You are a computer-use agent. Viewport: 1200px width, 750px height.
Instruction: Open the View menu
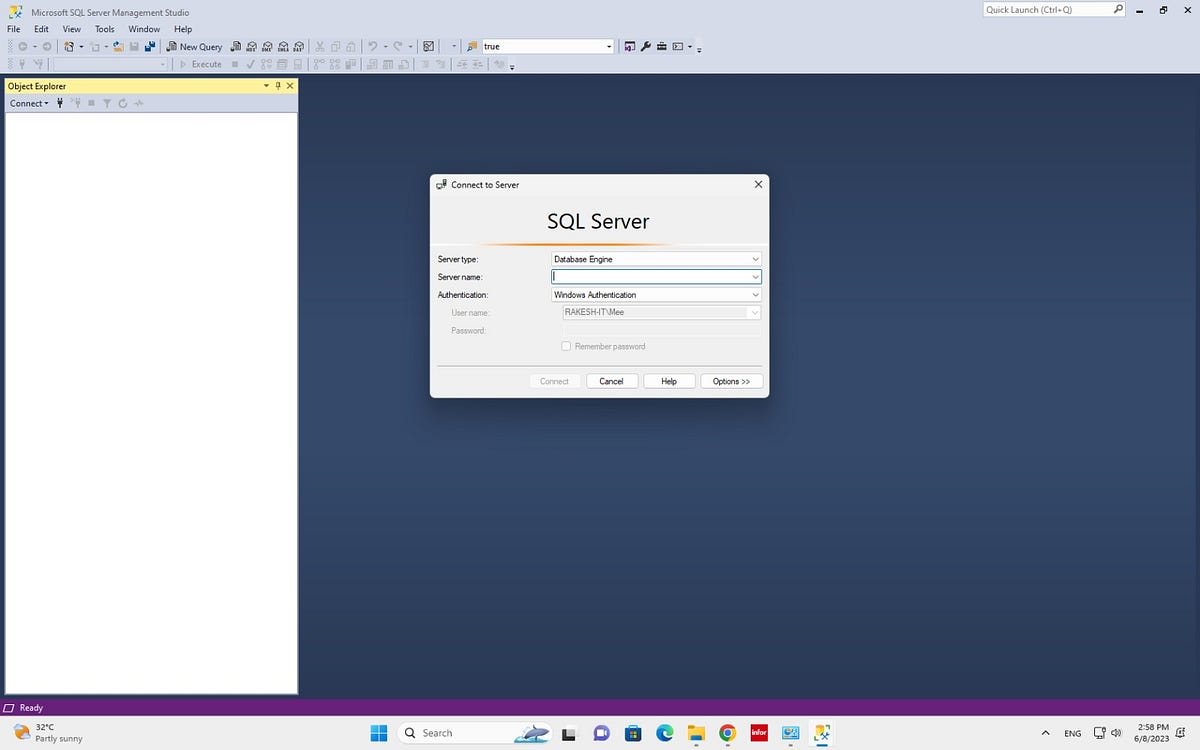tap(71, 29)
